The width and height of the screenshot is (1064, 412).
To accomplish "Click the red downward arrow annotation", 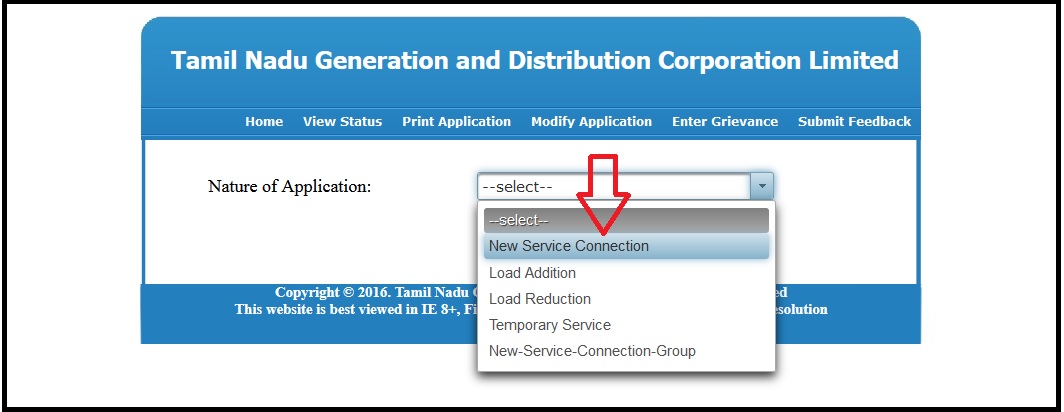I will [605, 195].
